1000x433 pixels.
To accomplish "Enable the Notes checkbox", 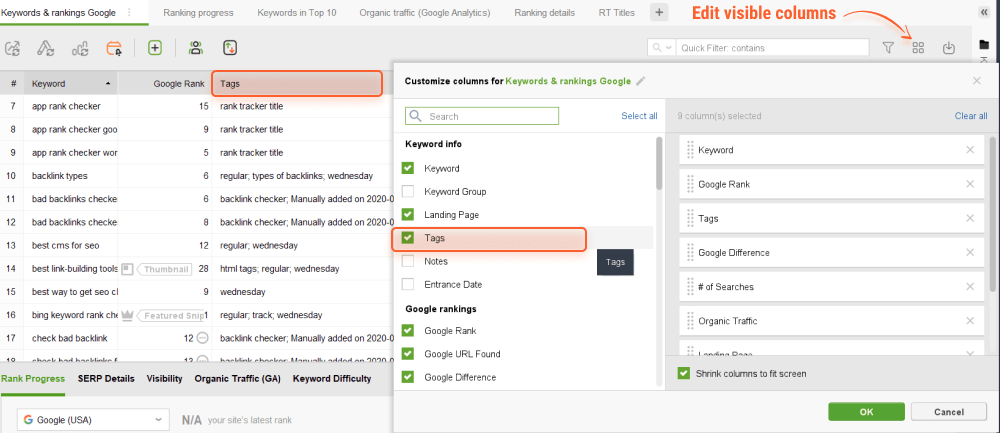I will 408,261.
